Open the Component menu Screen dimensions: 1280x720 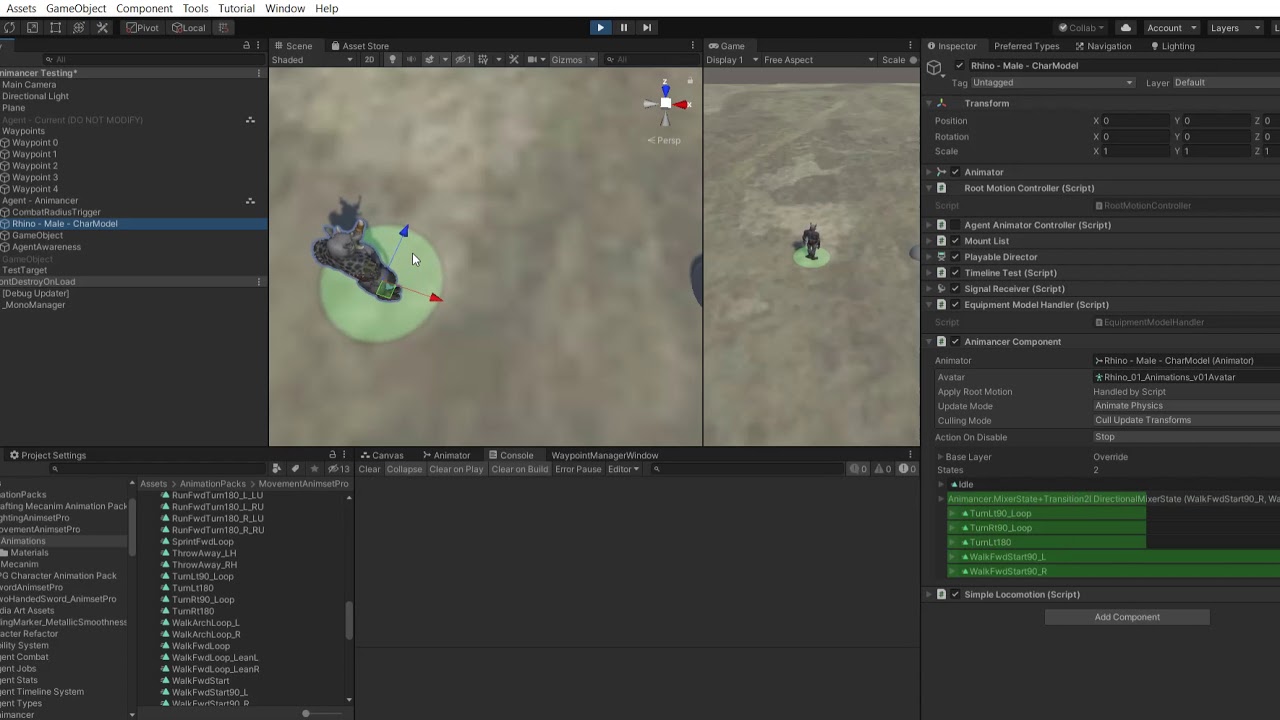(x=144, y=8)
